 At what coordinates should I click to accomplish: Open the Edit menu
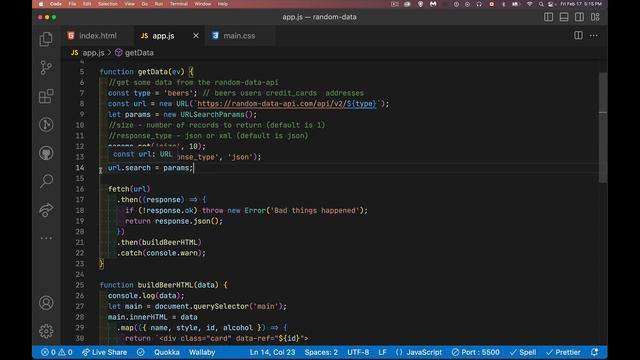tap(87, 4)
